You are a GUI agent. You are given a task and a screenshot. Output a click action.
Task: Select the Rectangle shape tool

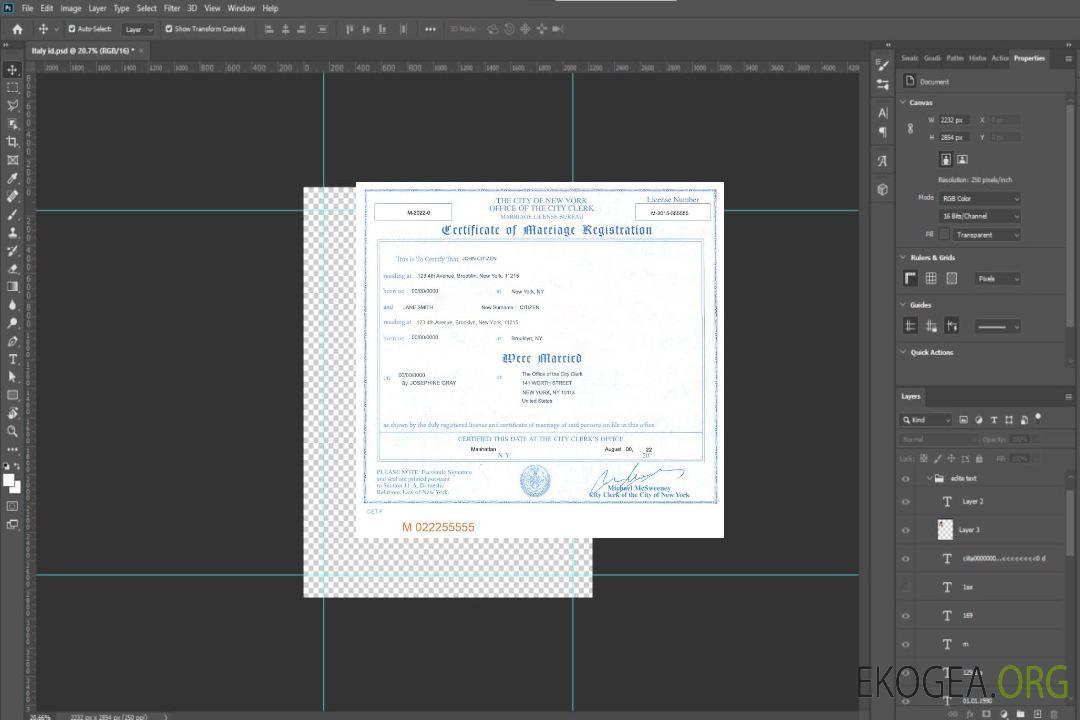click(12, 395)
